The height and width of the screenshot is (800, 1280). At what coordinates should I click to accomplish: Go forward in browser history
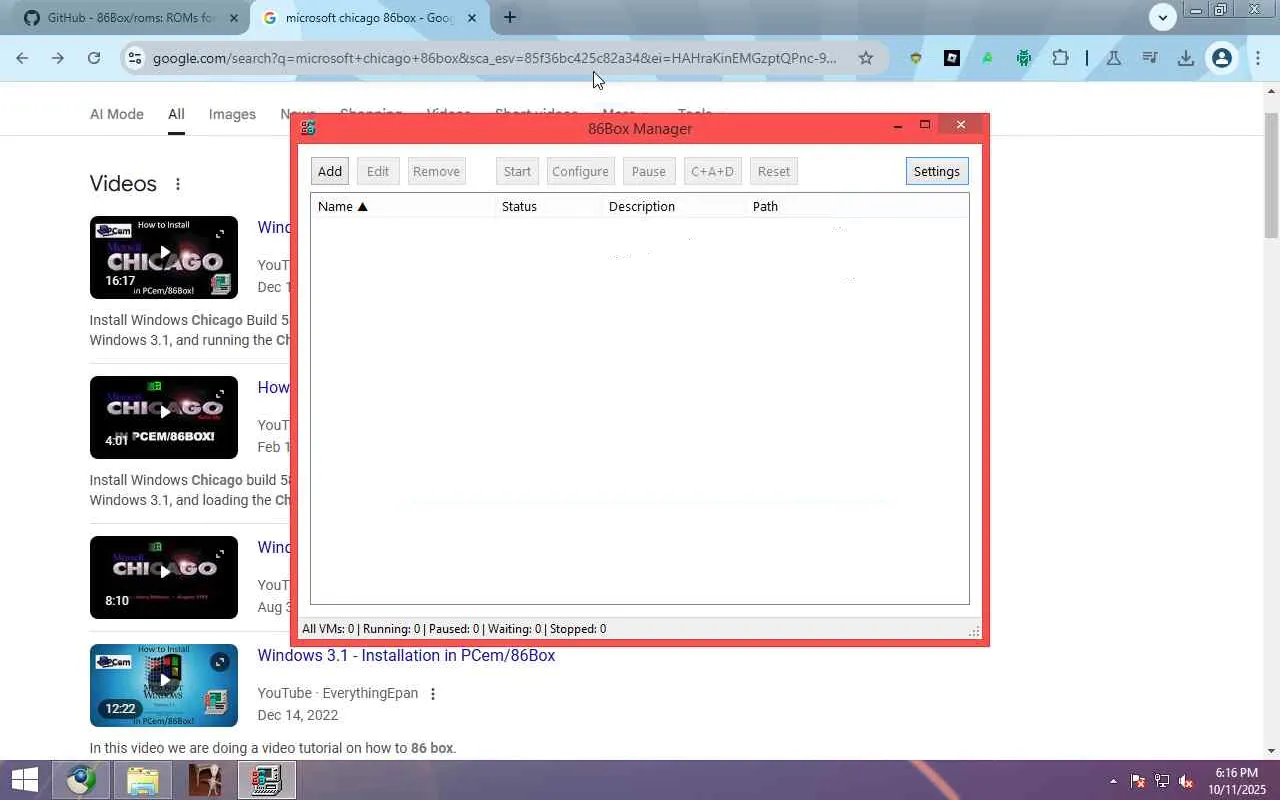tap(58, 58)
